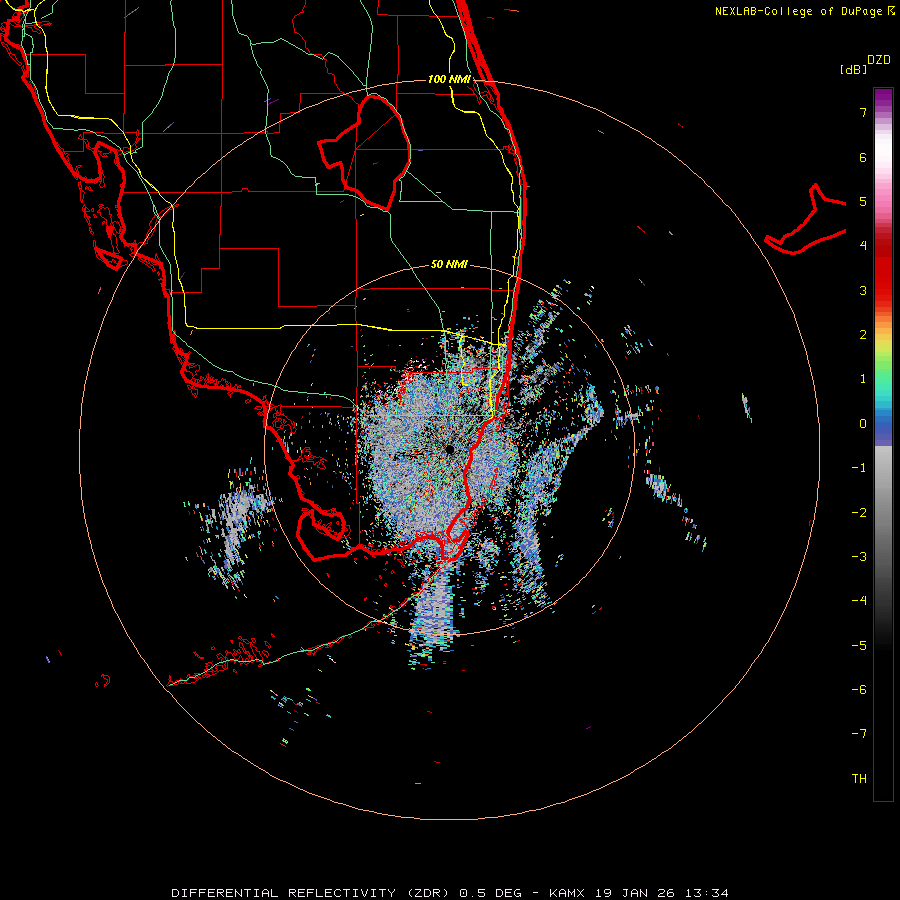Viewport: 900px width, 900px height.
Task: Click the 2 value on color scale
Action: [863, 335]
